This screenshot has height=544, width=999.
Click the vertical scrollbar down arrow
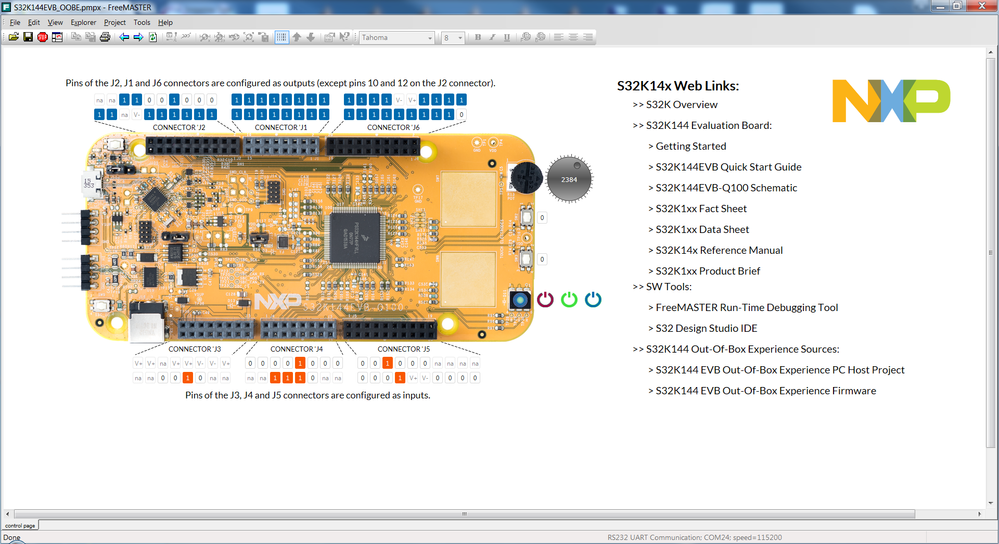[991, 503]
